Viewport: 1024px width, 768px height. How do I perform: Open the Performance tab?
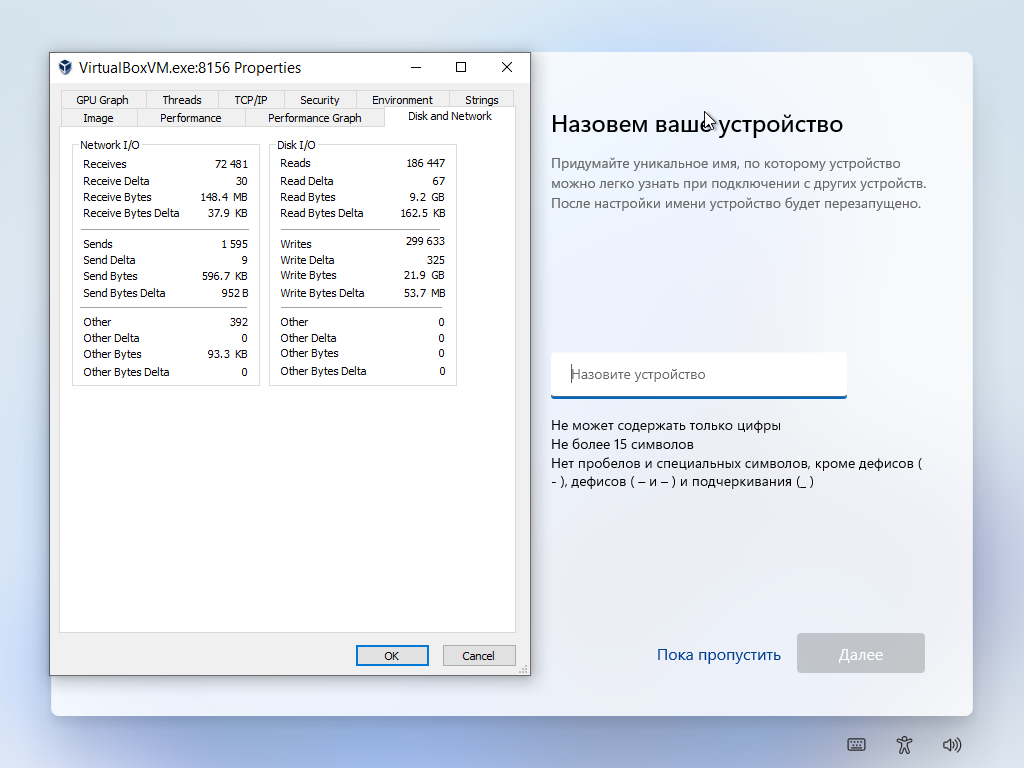[x=191, y=118]
